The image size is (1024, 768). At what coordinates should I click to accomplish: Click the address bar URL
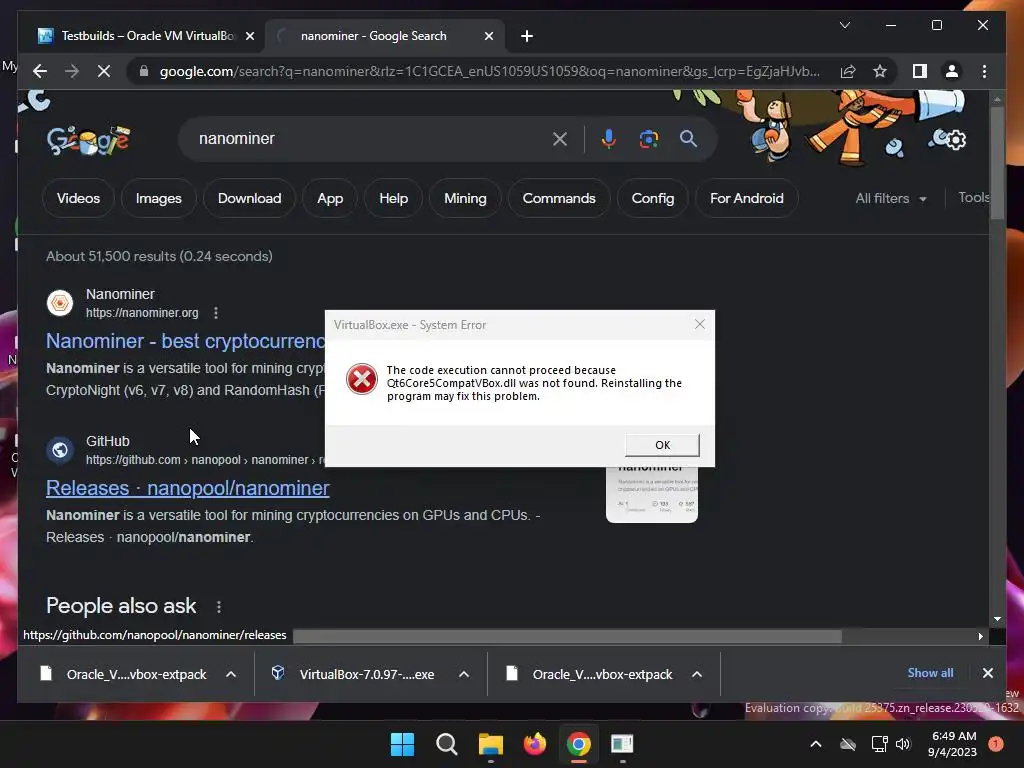(x=490, y=71)
